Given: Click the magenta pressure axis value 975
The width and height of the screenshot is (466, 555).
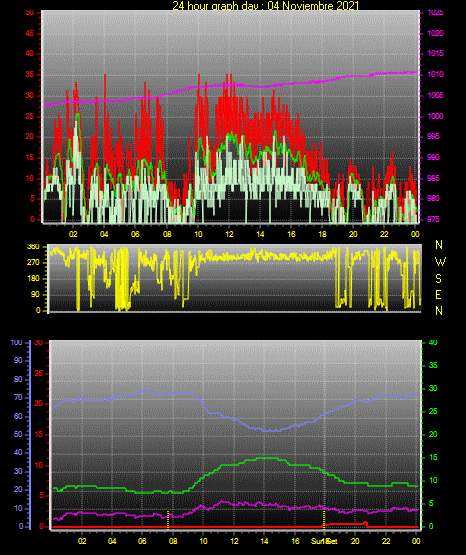Looking at the screenshot, I should 433,219.
